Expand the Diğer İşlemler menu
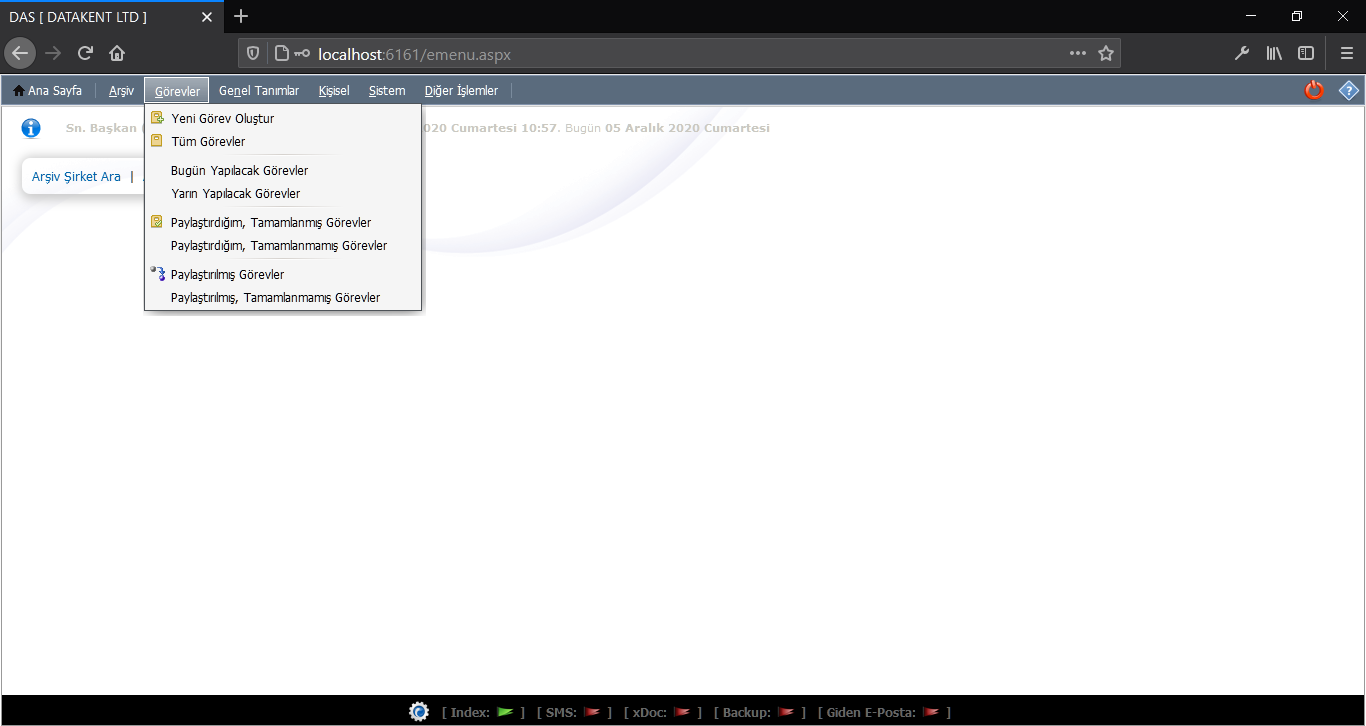Screen dimensions: 1366x726 point(461,91)
